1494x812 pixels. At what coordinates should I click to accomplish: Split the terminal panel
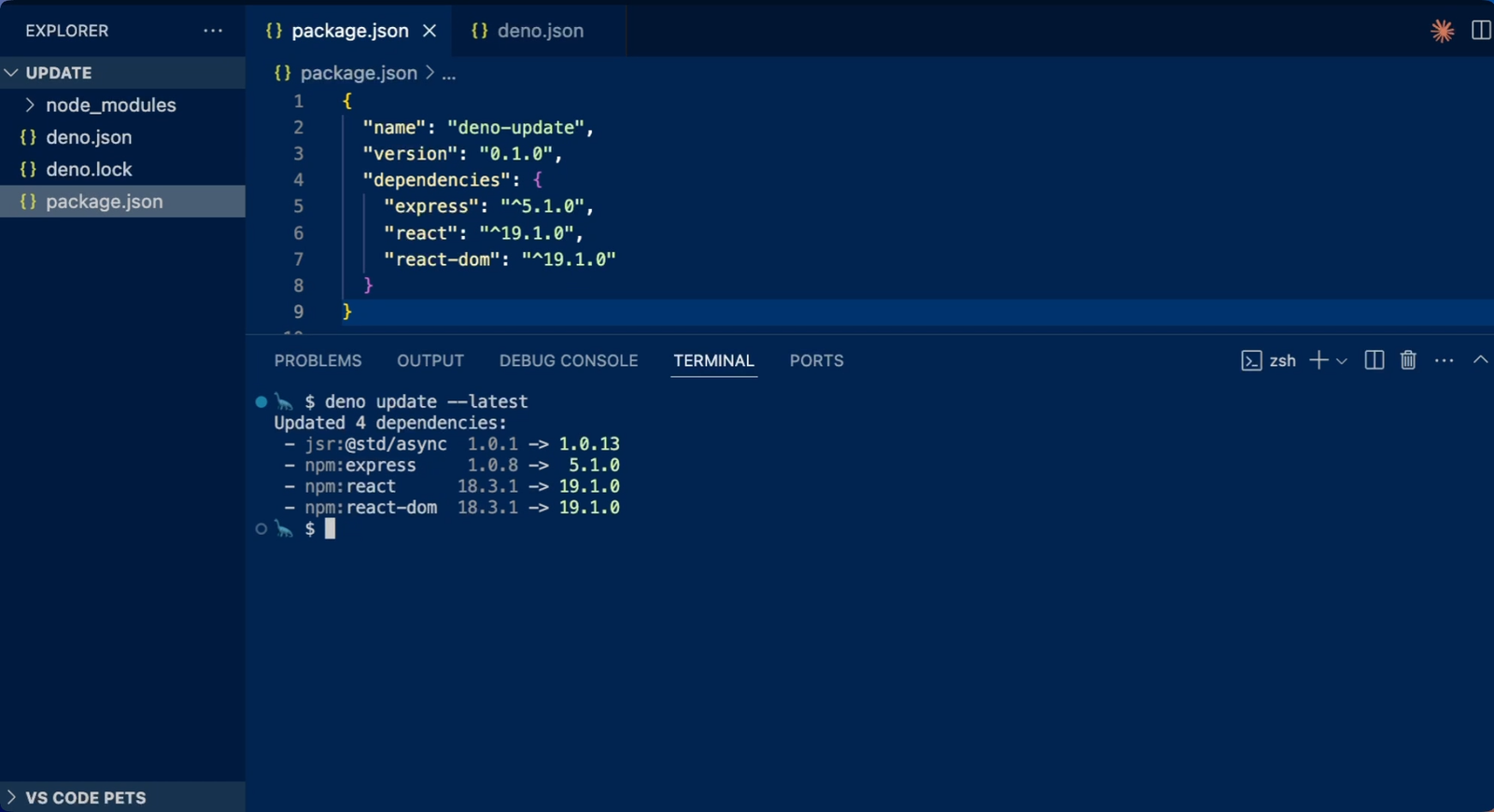click(1374, 360)
